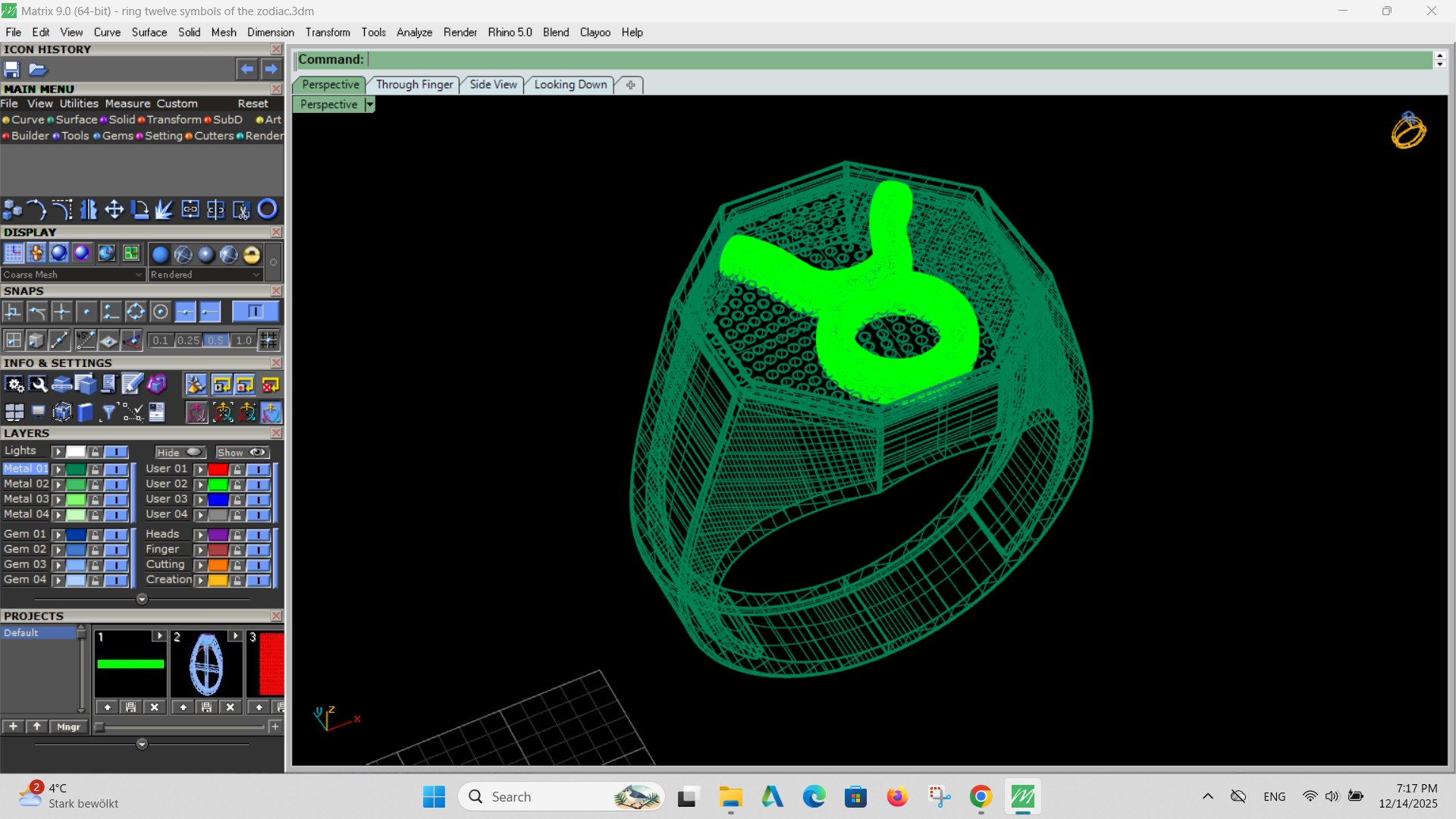Image resolution: width=1456 pixels, height=819 pixels.
Task: Expand the Metal 02 layer arrow
Action: (58, 485)
